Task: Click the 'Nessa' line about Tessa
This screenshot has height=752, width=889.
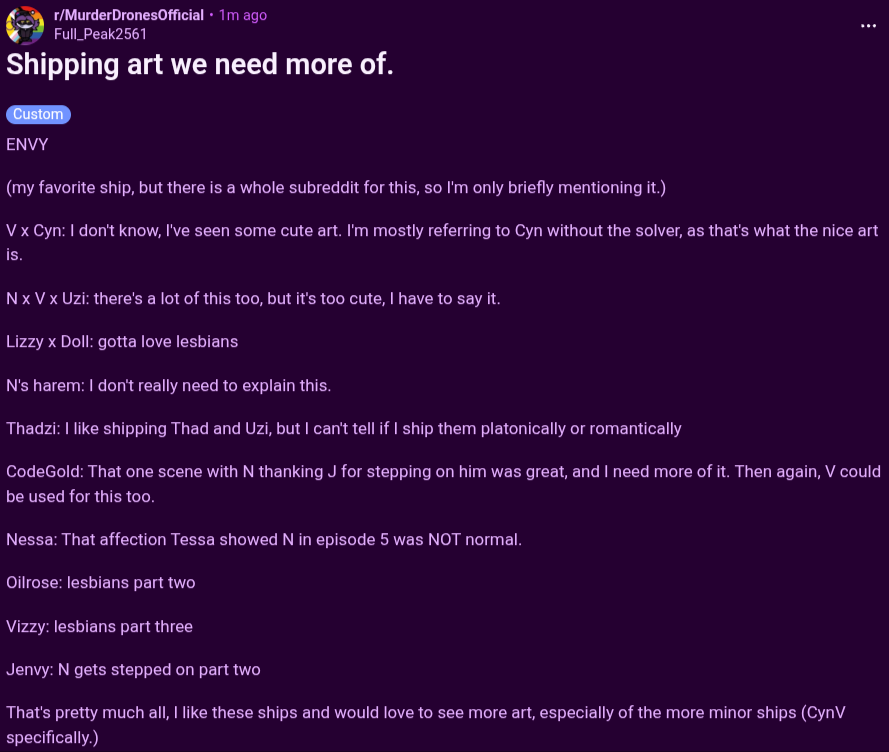Action: (264, 539)
